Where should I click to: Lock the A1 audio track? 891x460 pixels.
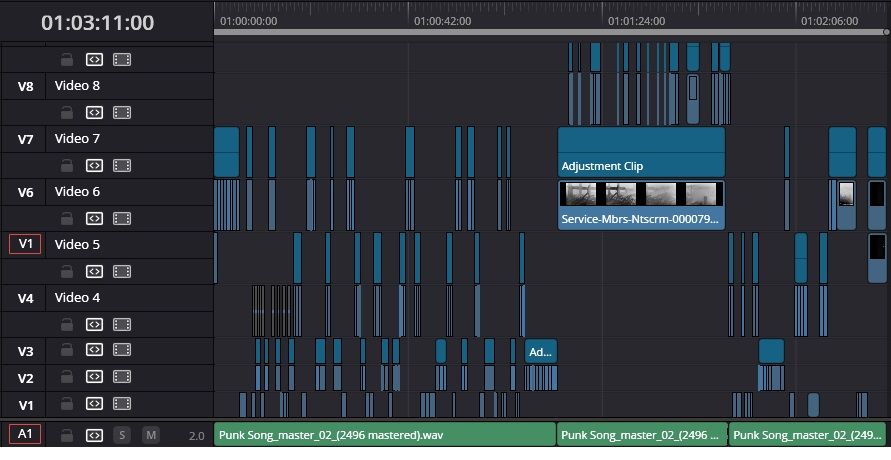pyautogui.click(x=67, y=436)
